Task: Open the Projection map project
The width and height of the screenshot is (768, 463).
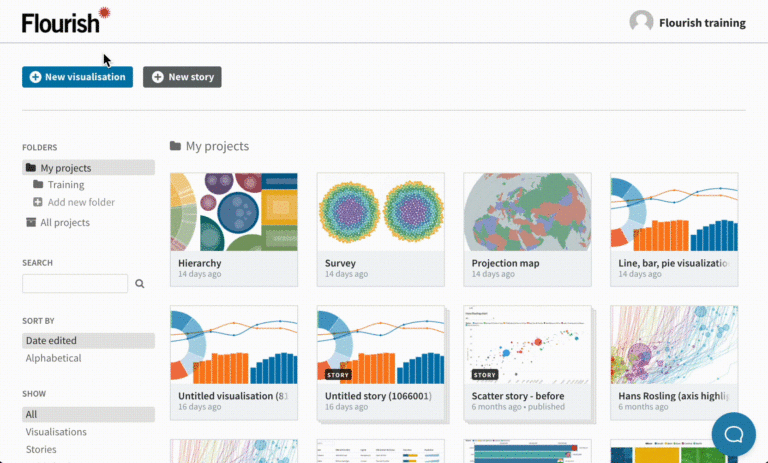Action: [x=528, y=229]
